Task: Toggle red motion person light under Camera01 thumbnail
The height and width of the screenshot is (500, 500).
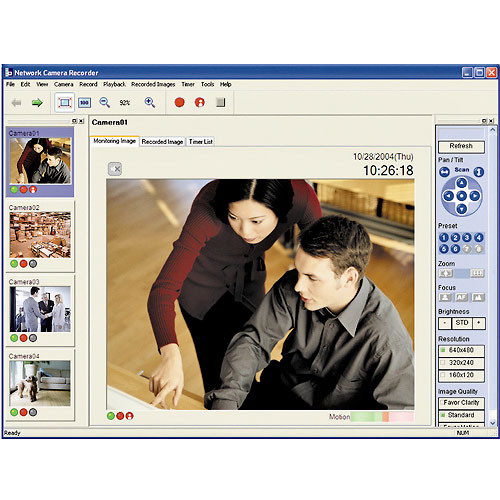Action: [x=33, y=190]
